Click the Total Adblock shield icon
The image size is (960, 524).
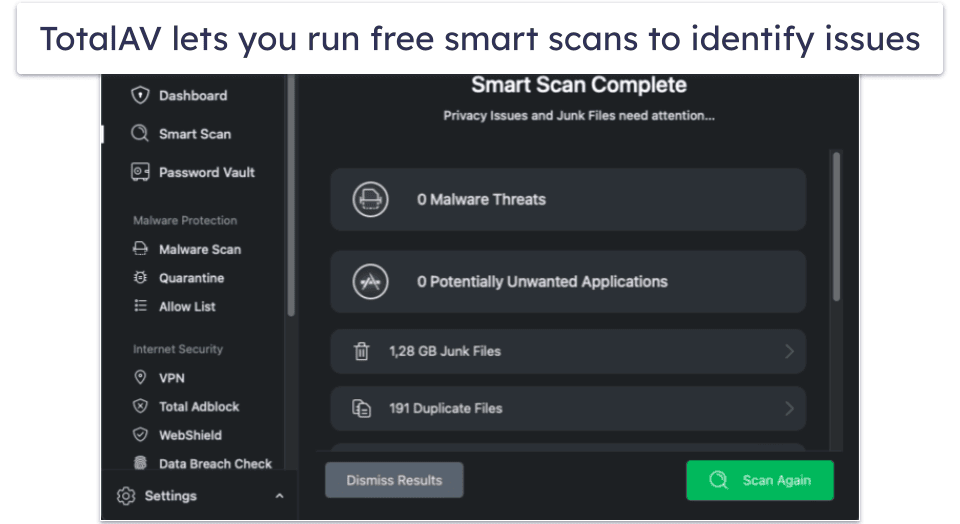(140, 407)
